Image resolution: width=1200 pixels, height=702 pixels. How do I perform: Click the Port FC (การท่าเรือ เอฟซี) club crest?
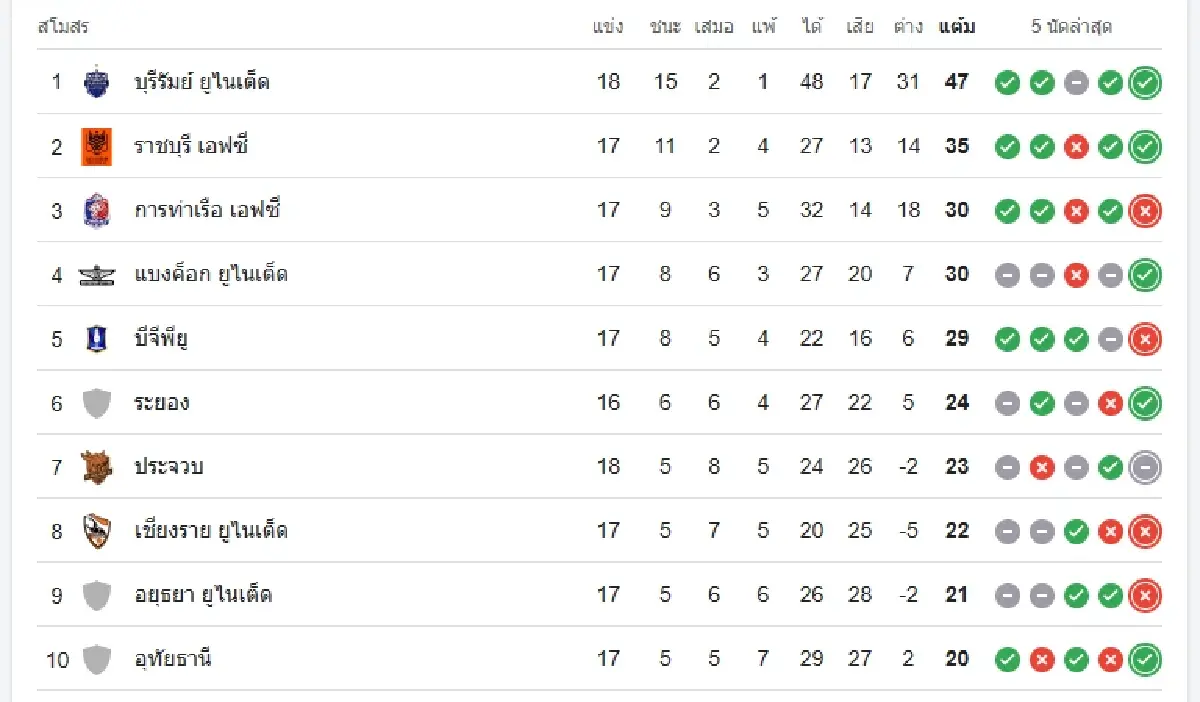pyautogui.click(x=96, y=210)
